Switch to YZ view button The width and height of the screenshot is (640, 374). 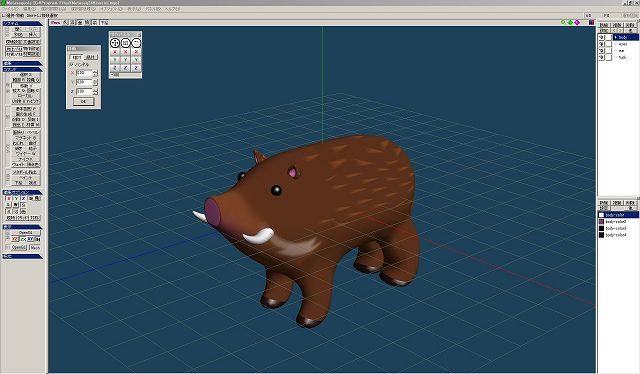point(15,239)
